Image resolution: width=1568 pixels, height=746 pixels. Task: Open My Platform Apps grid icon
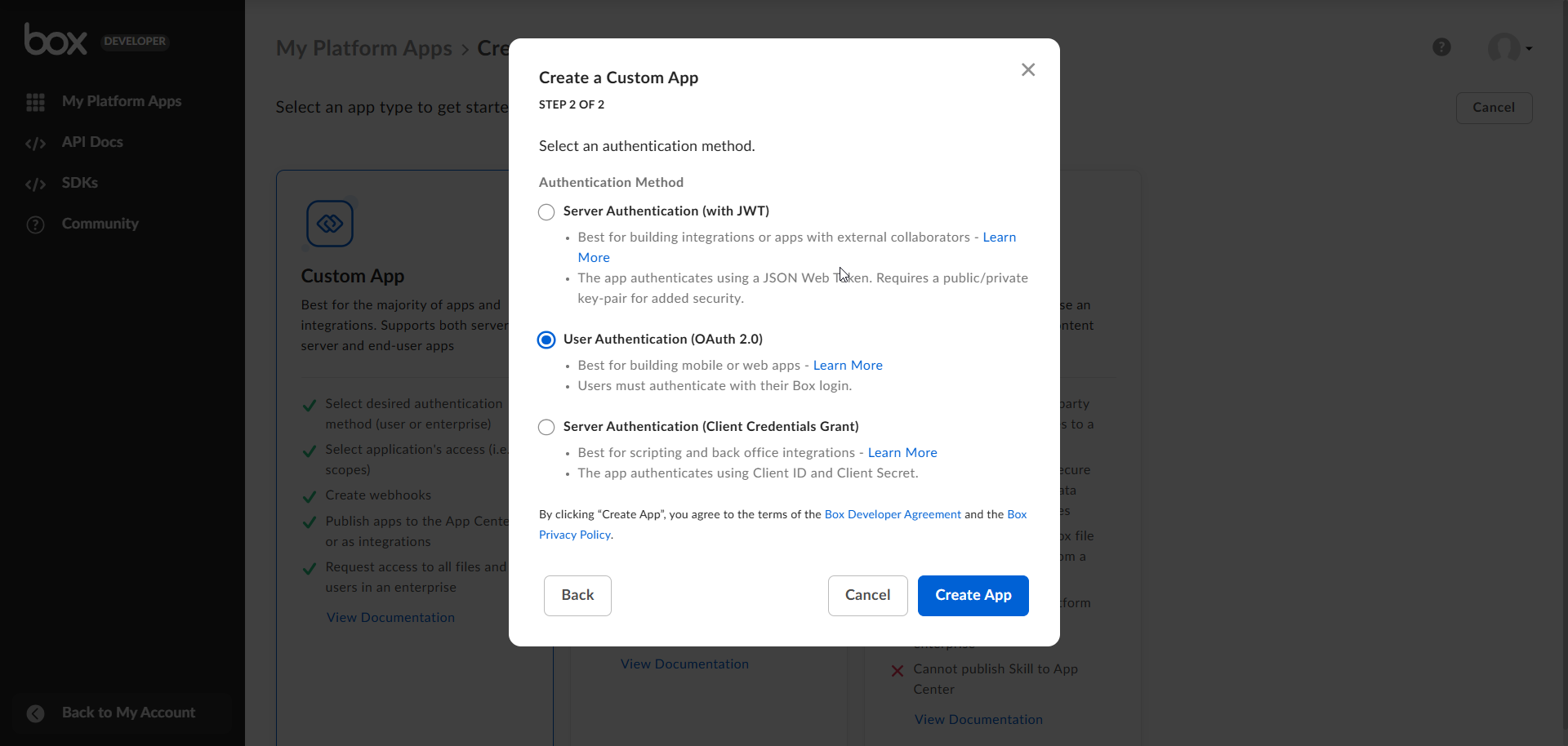34,101
